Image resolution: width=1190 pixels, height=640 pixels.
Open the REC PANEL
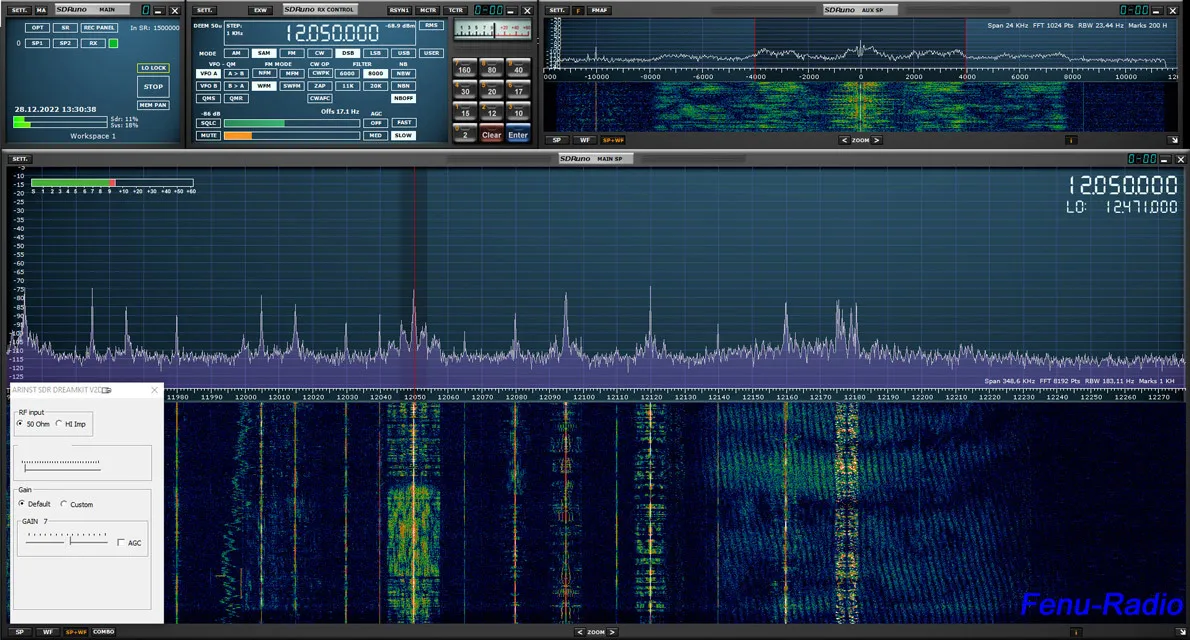coord(99,28)
